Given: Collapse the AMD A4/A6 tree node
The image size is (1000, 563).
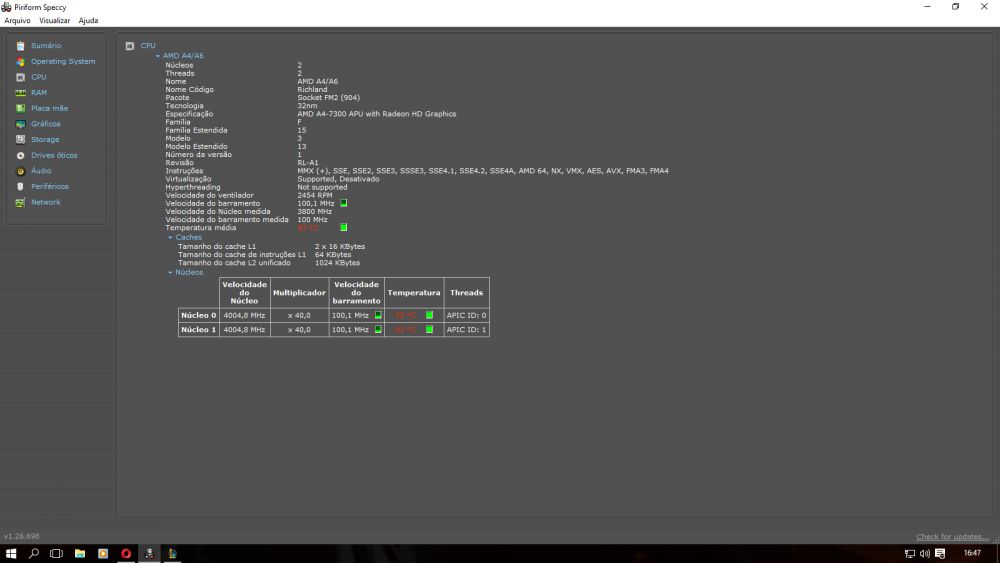Looking at the screenshot, I should coord(157,56).
